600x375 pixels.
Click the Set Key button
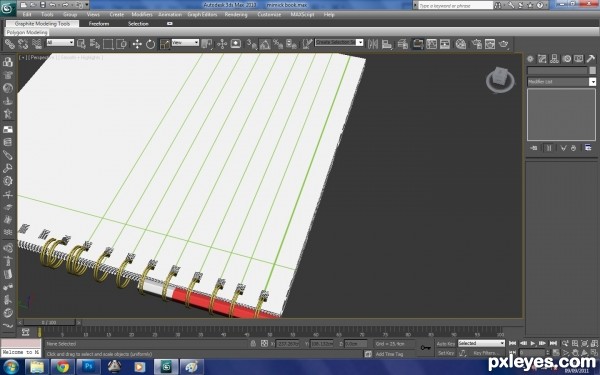click(x=446, y=353)
